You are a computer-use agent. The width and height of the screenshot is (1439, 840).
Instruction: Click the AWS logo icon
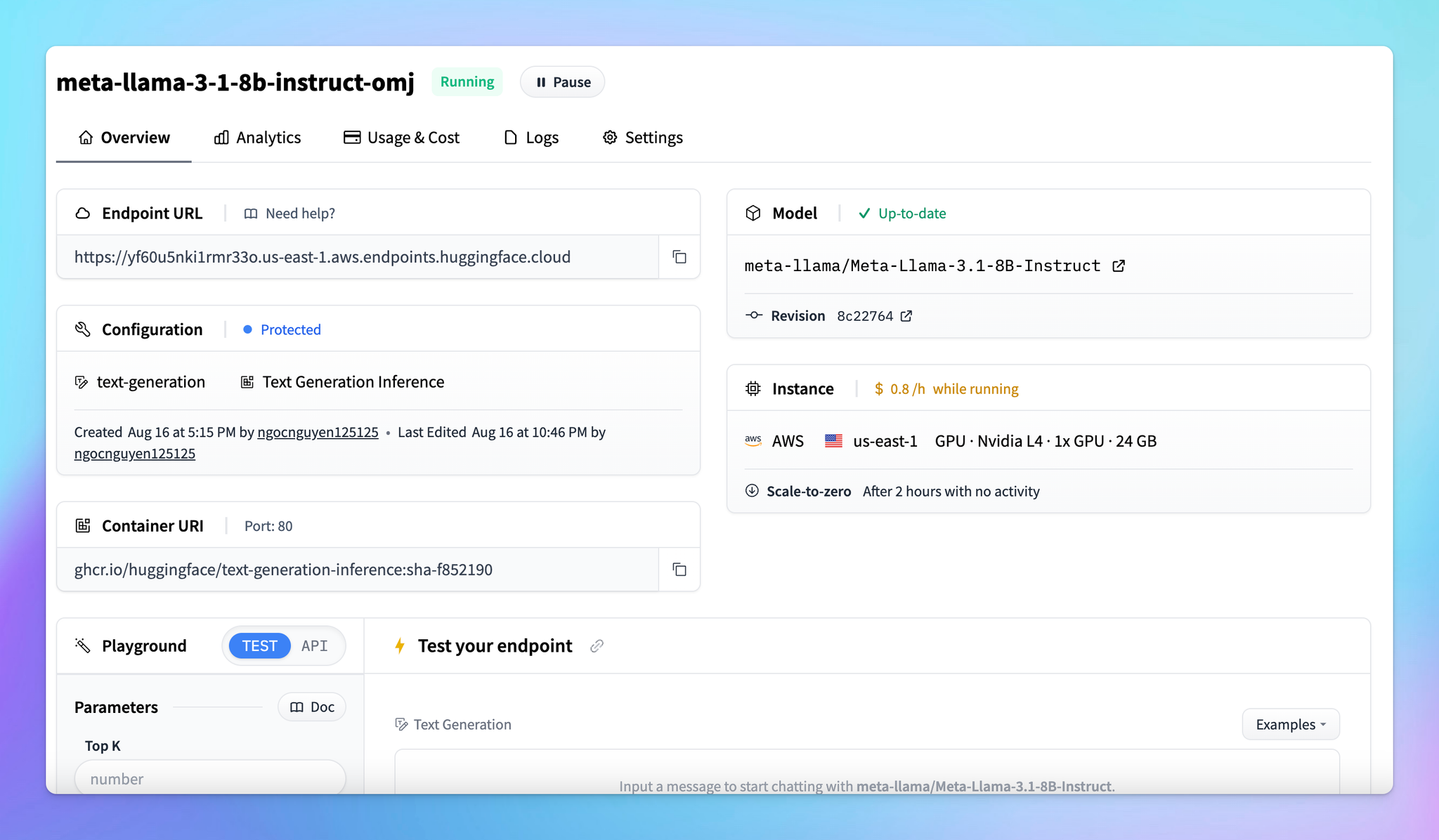click(753, 441)
